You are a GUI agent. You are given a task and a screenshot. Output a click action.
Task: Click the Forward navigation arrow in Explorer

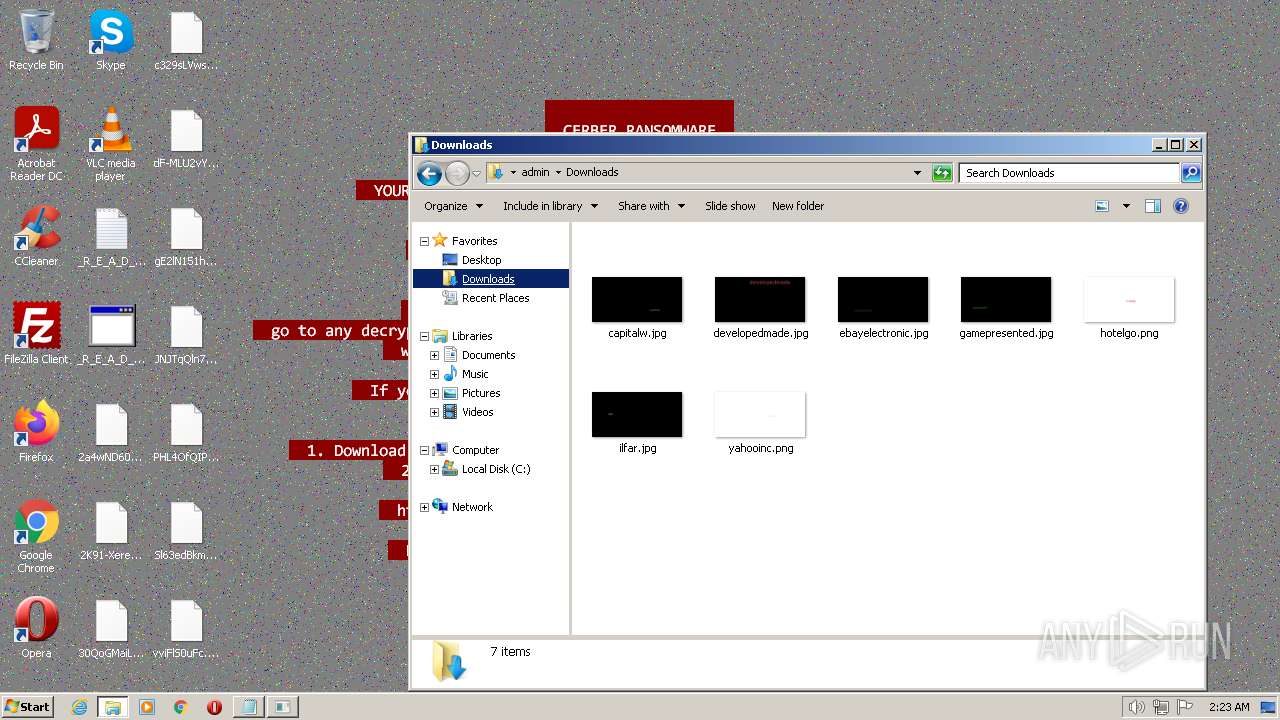coord(457,173)
